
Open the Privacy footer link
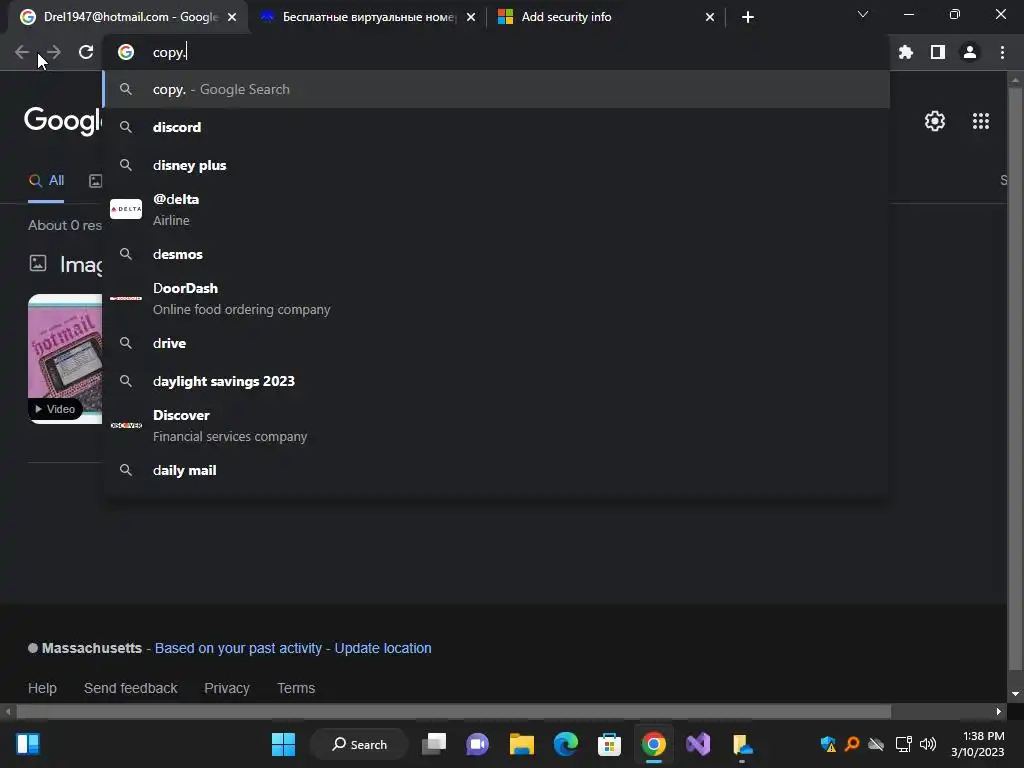227,688
